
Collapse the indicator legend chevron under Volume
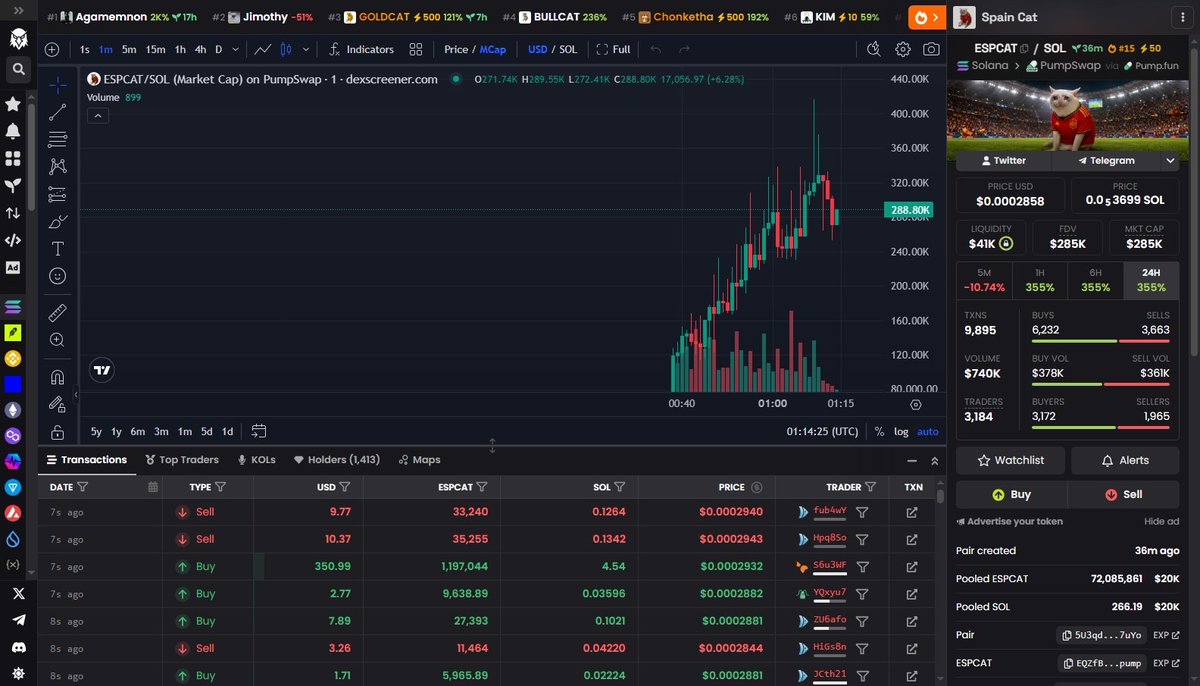(97, 116)
